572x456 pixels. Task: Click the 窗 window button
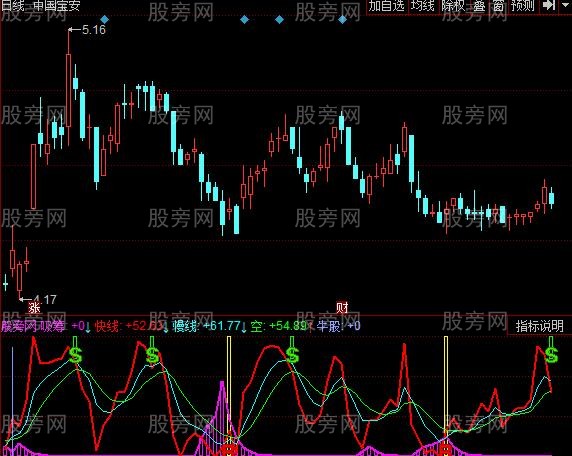498,6
